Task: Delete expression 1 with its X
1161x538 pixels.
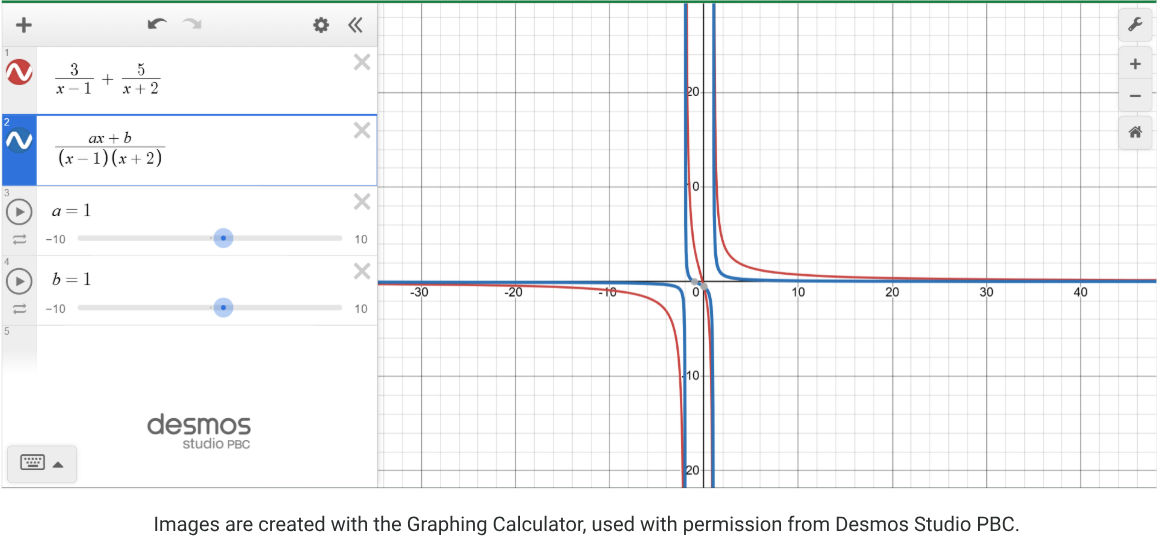Action: [x=361, y=62]
